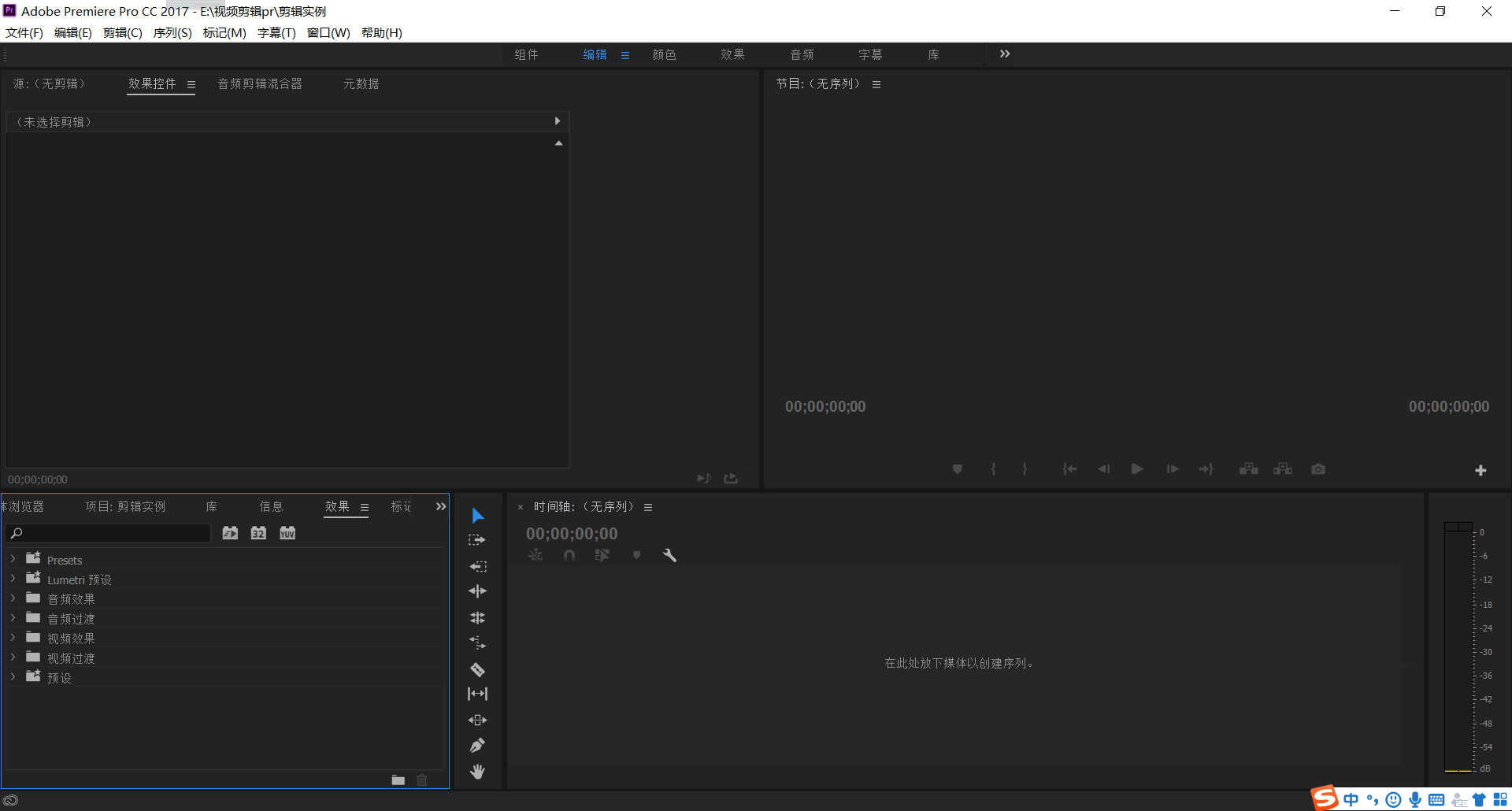Toggle the 32-bit Color effects filter
This screenshot has width=1512, height=811.
click(258, 533)
